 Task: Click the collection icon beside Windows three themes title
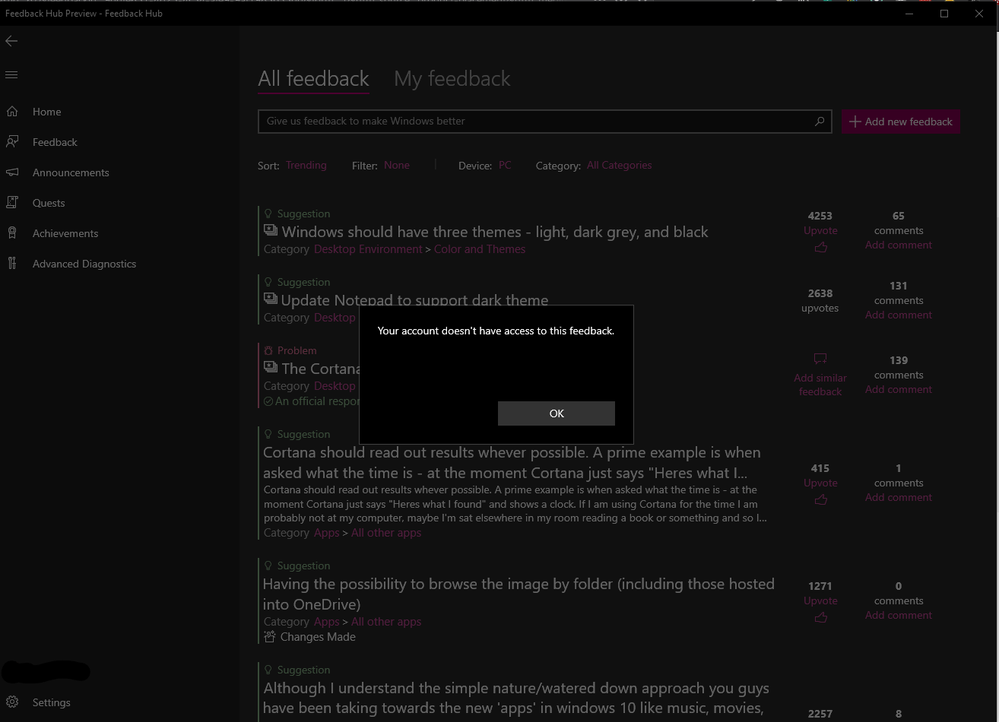pos(271,230)
